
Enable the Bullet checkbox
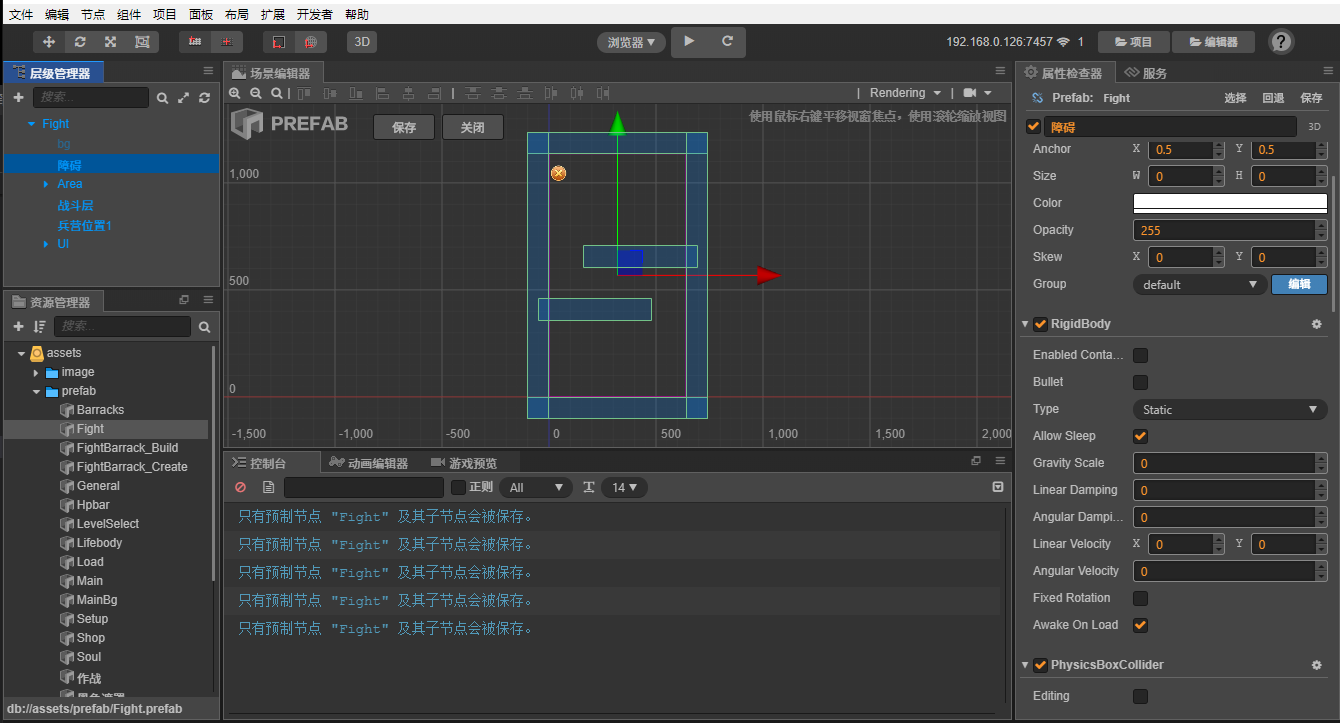pyautogui.click(x=1140, y=382)
